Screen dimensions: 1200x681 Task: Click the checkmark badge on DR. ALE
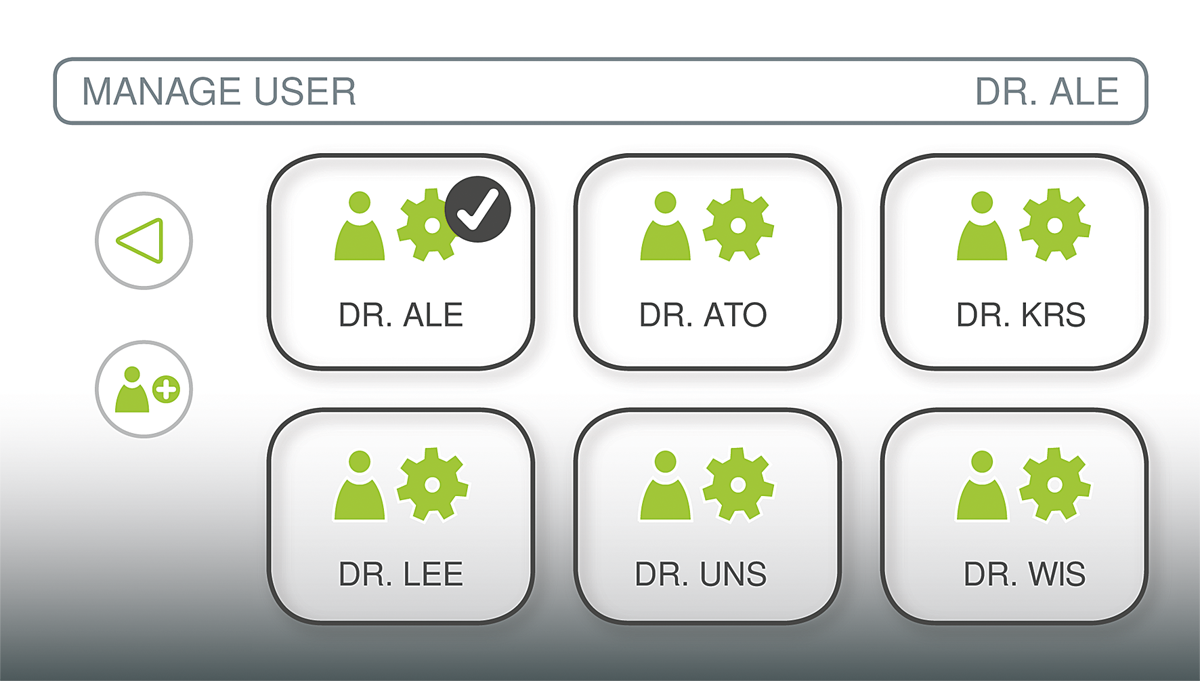pyautogui.click(x=478, y=208)
